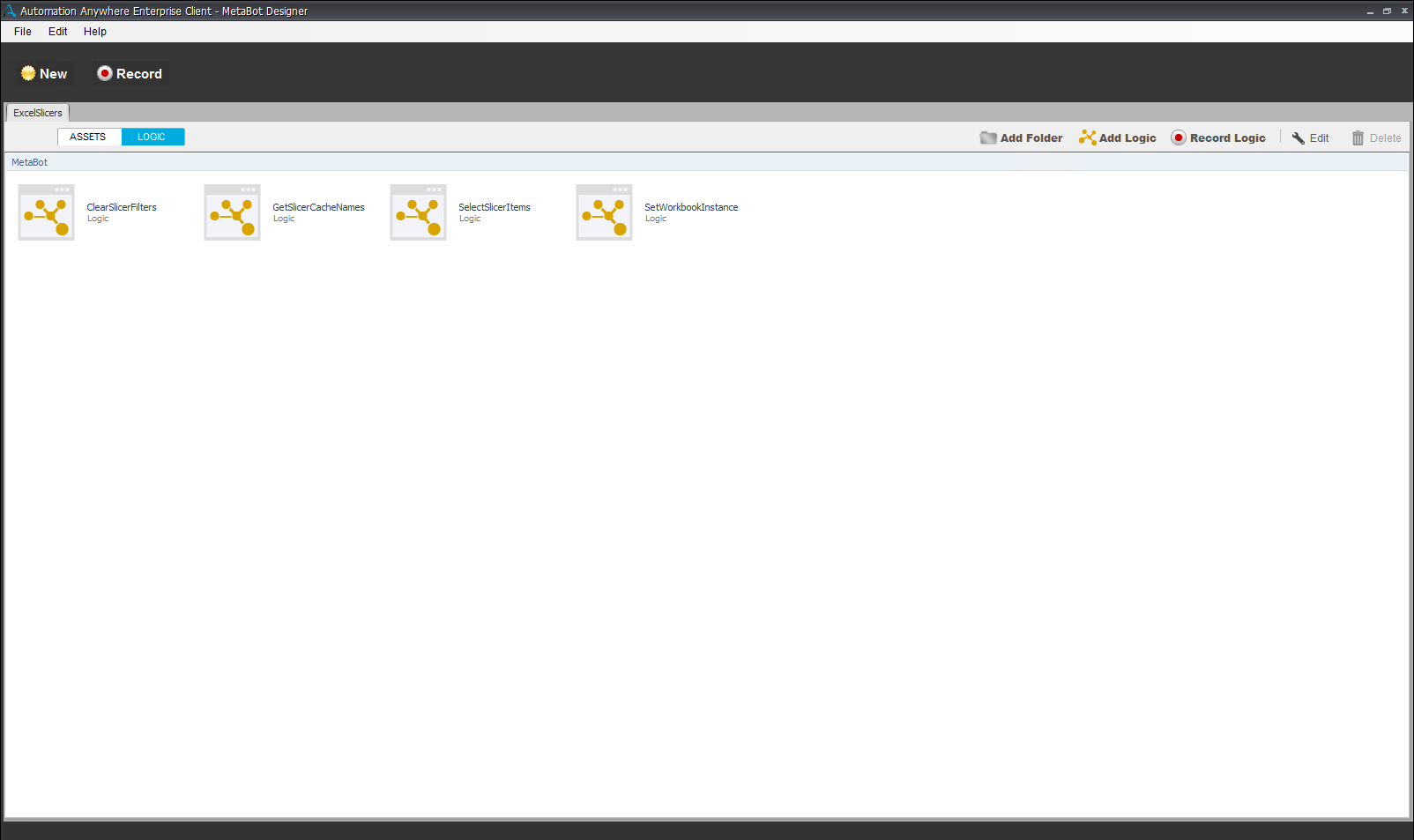Click the Delete label in the toolbar
The height and width of the screenshot is (840, 1414).
(x=1385, y=138)
